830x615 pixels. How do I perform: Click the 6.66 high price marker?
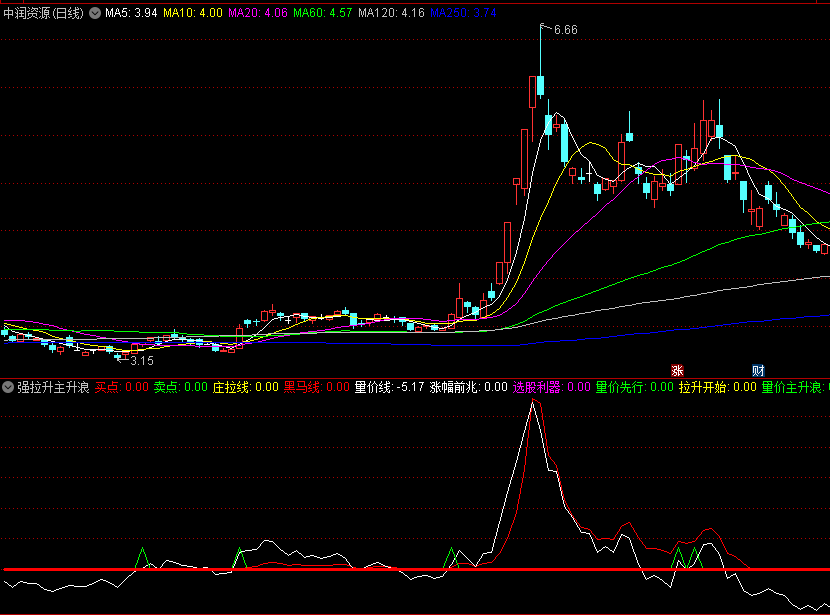tap(565, 30)
